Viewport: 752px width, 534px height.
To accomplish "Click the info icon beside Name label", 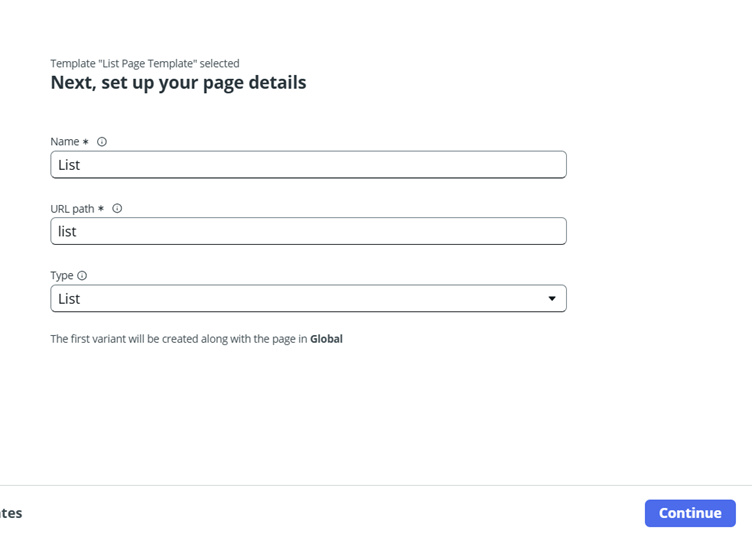I will [102, 142].
